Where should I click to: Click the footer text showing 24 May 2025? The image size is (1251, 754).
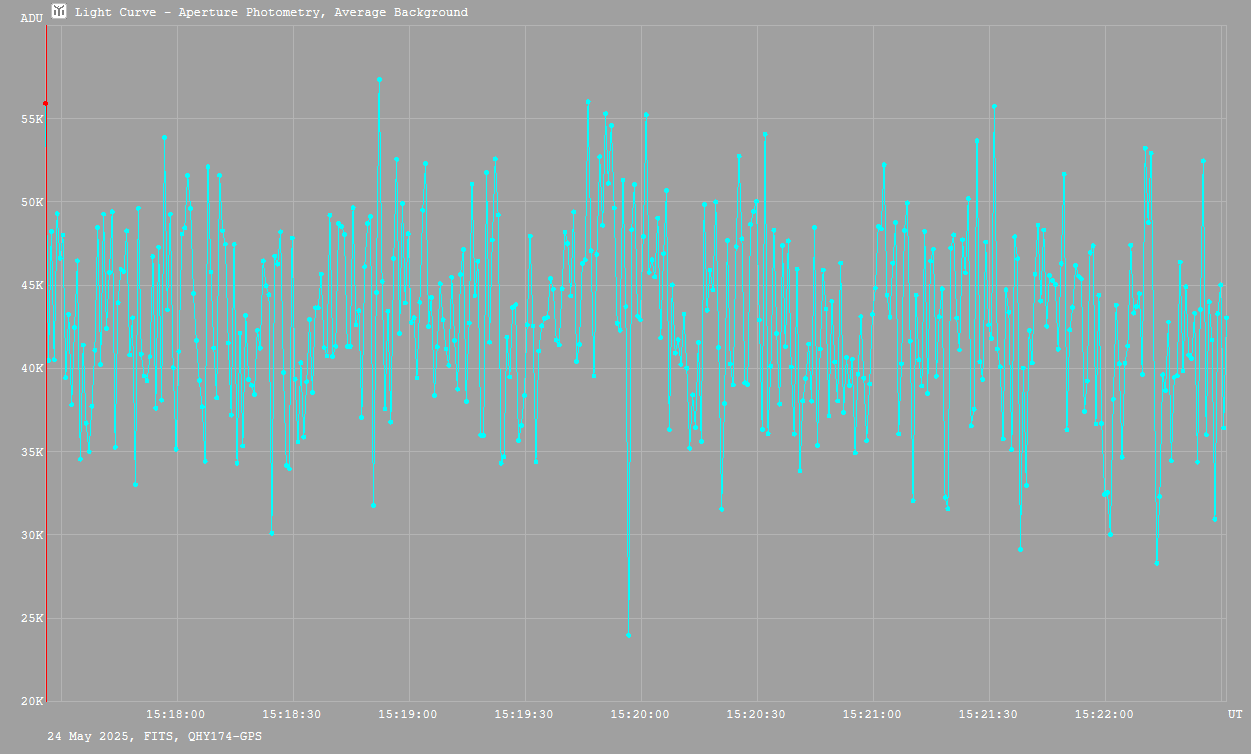click(x=155, y=736)
